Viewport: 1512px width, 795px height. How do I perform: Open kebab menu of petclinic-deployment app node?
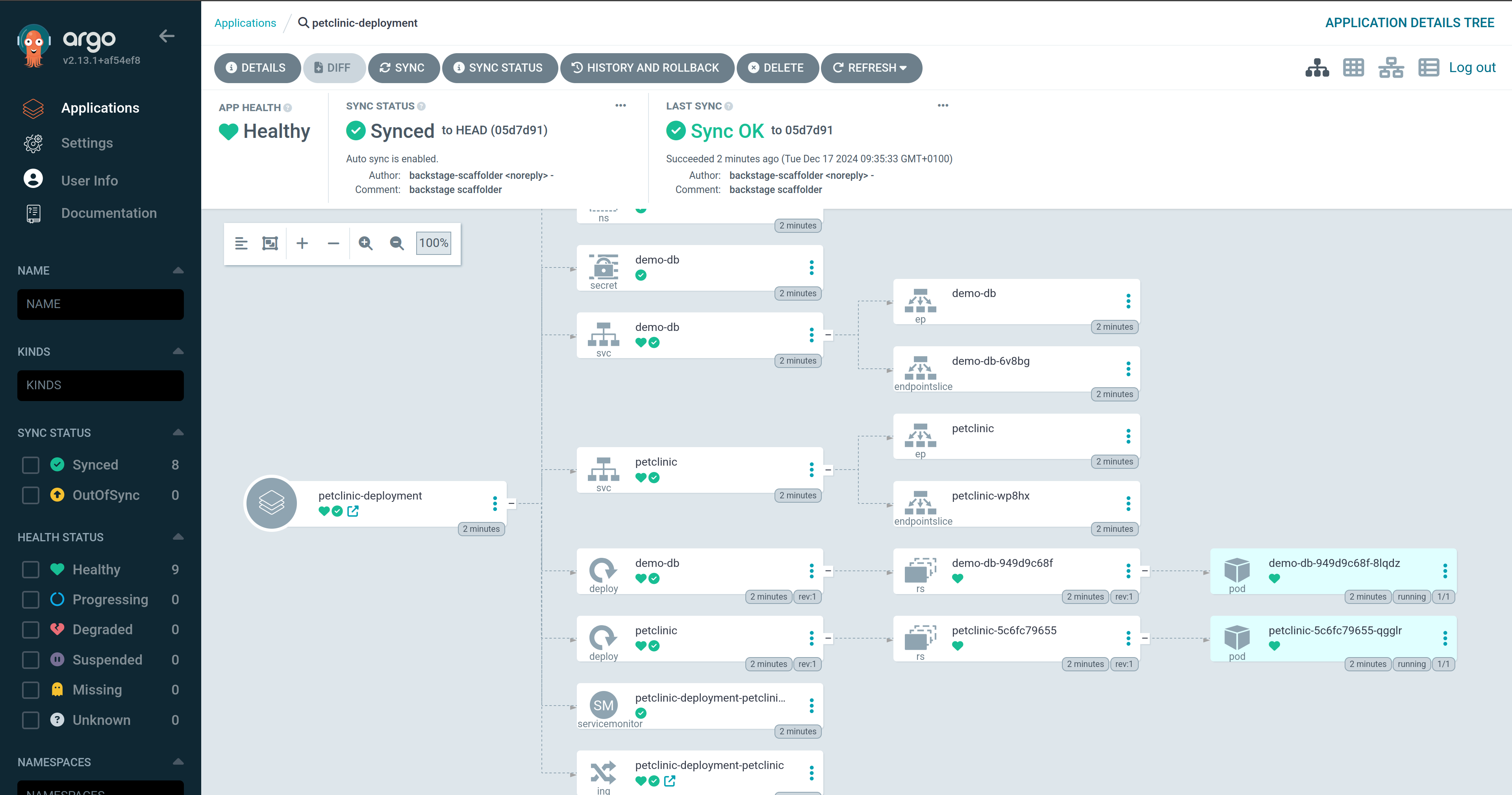pyautogui.click(x=495, y=504)
